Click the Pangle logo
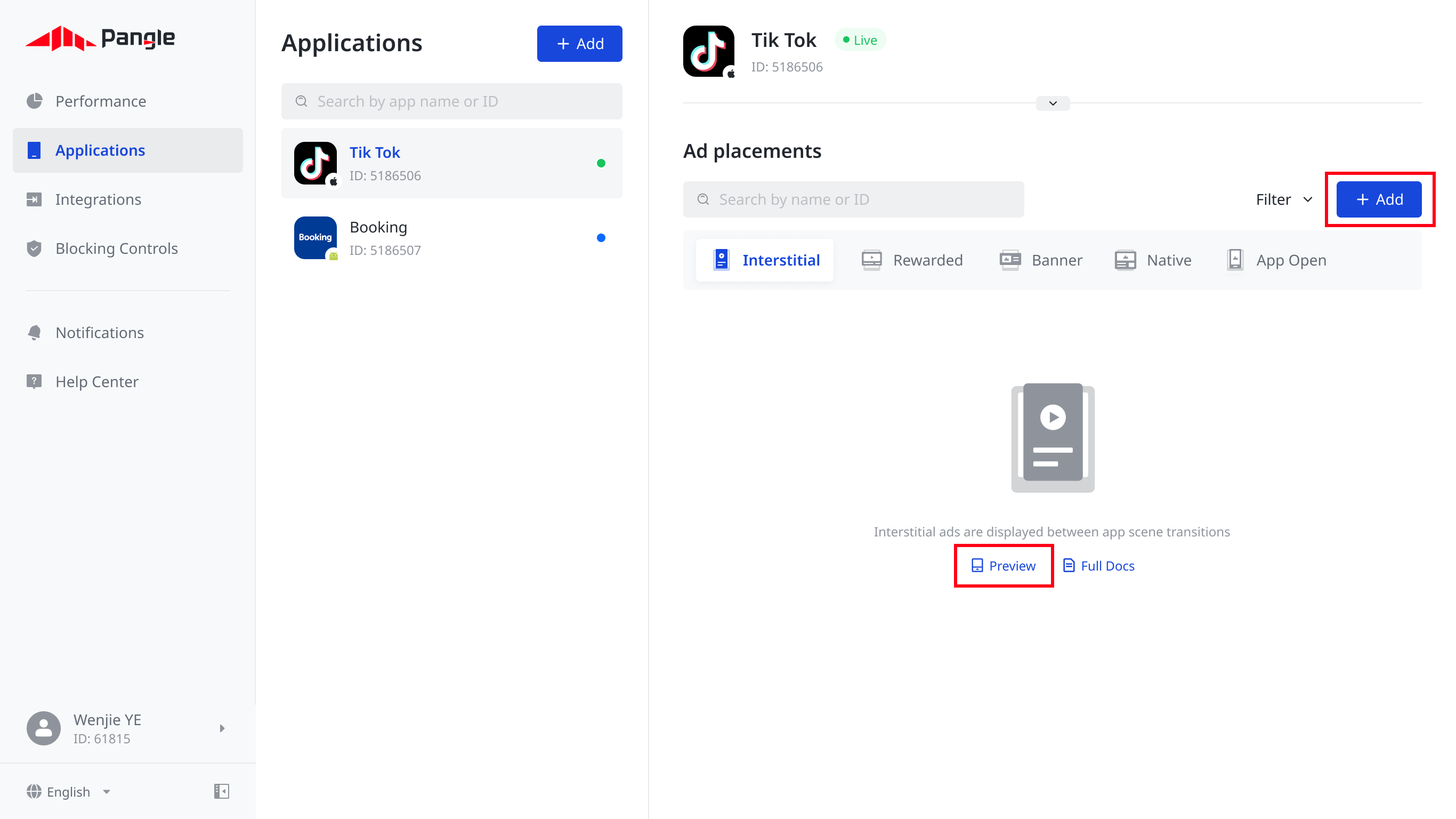Viewport: 1456px width, 819px height. click(x=100, y=38)
